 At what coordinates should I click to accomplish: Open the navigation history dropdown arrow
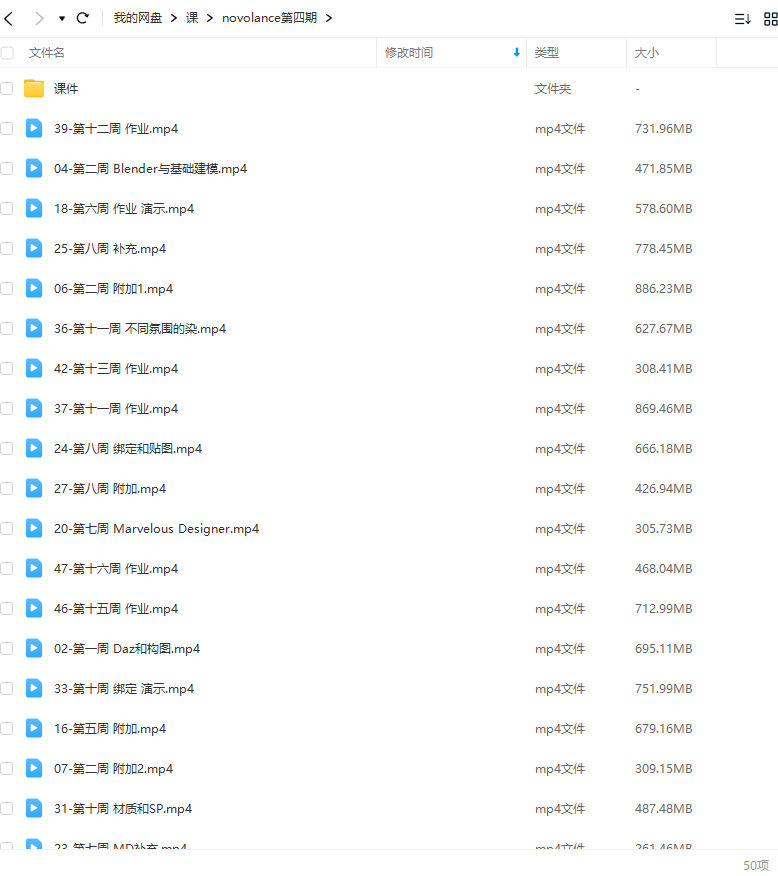61,18
